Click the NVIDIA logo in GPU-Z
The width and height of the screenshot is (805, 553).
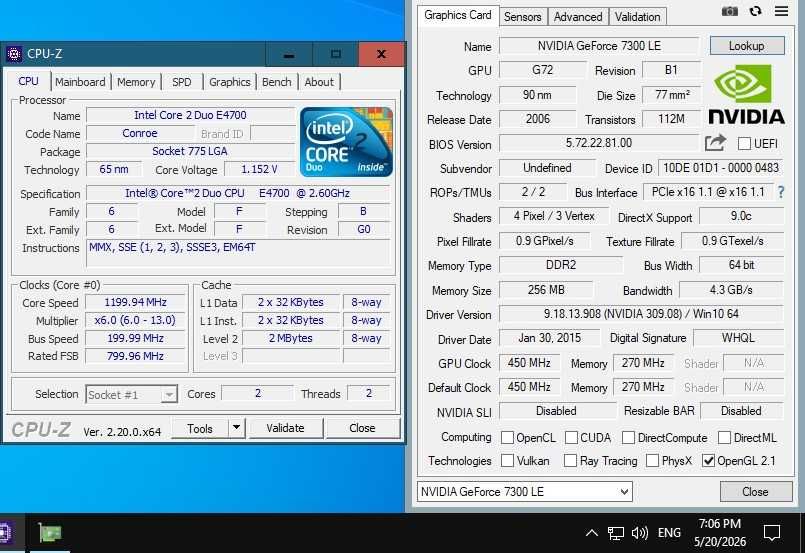coord(746,94)
